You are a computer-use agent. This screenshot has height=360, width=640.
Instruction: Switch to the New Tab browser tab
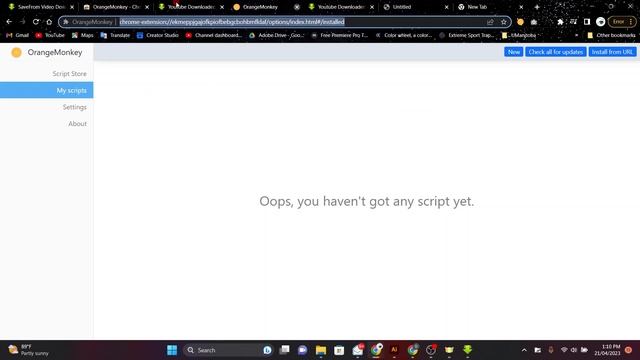coord(489,7)
